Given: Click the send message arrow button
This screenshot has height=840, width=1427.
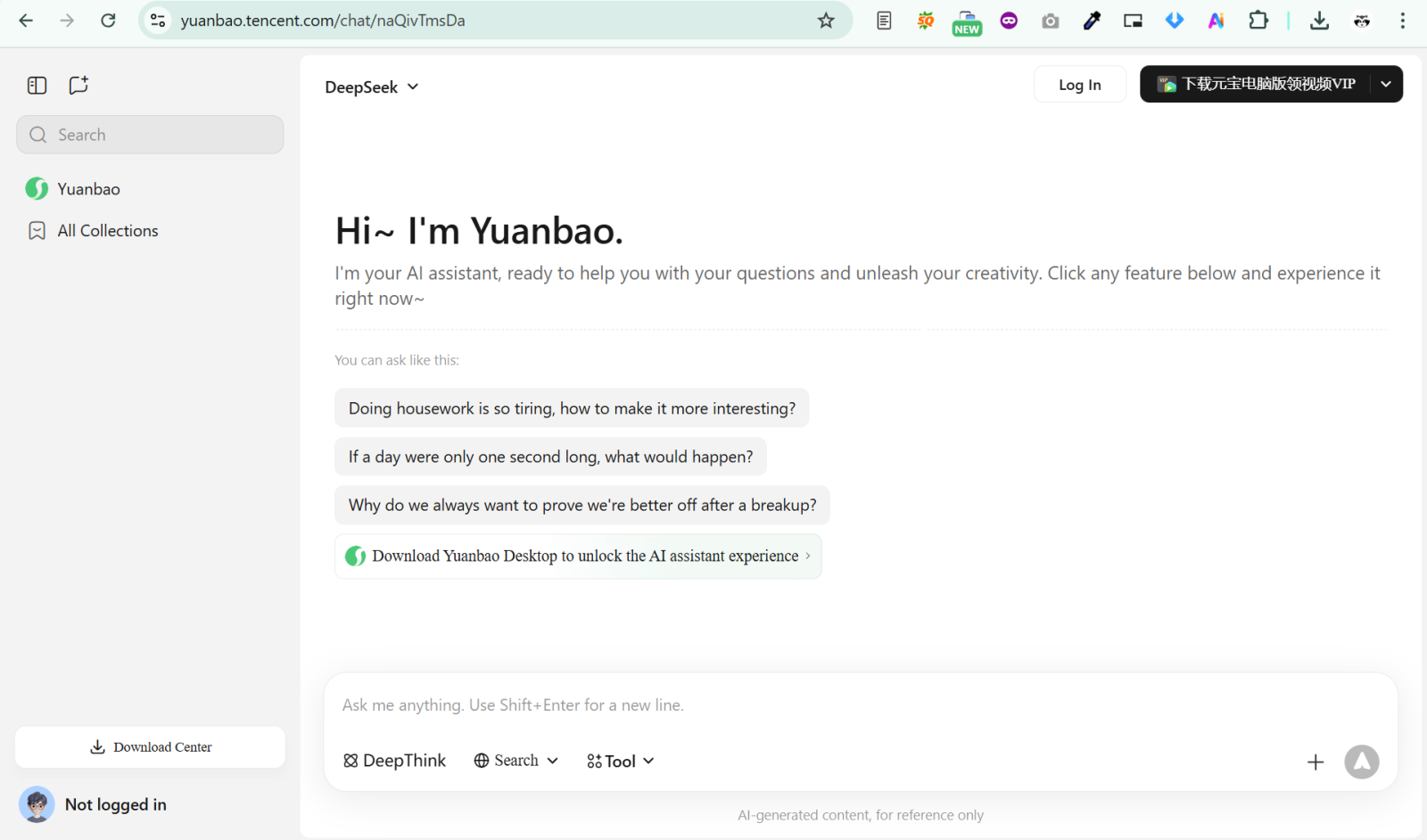Looking at the screenshot, I should (1361, 762).
